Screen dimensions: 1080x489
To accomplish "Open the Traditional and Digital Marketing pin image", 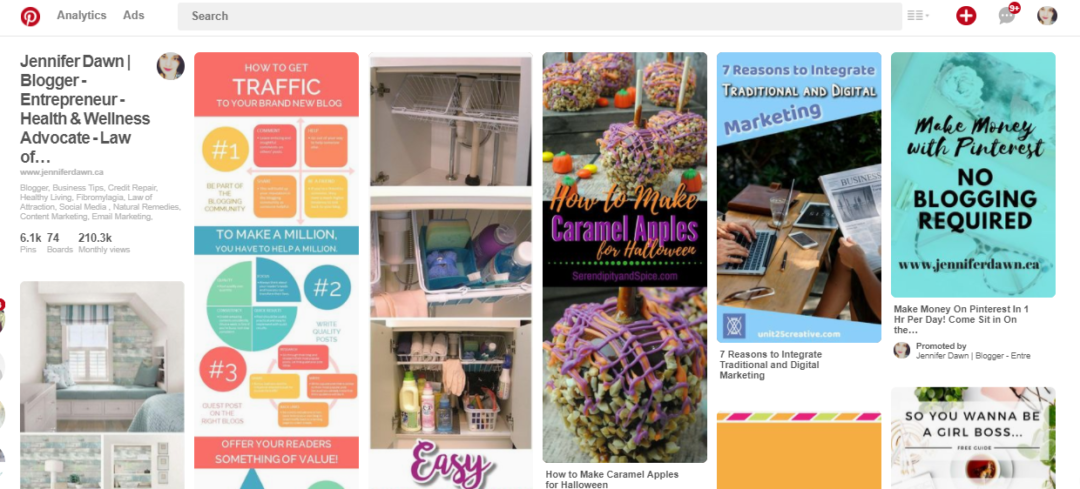I will pyautogui.click(x=799, y=197).
